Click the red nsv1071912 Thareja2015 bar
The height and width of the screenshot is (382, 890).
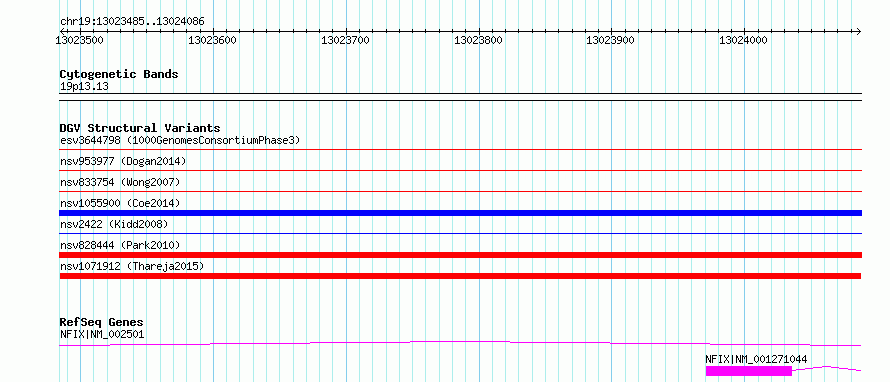(460, 276)
